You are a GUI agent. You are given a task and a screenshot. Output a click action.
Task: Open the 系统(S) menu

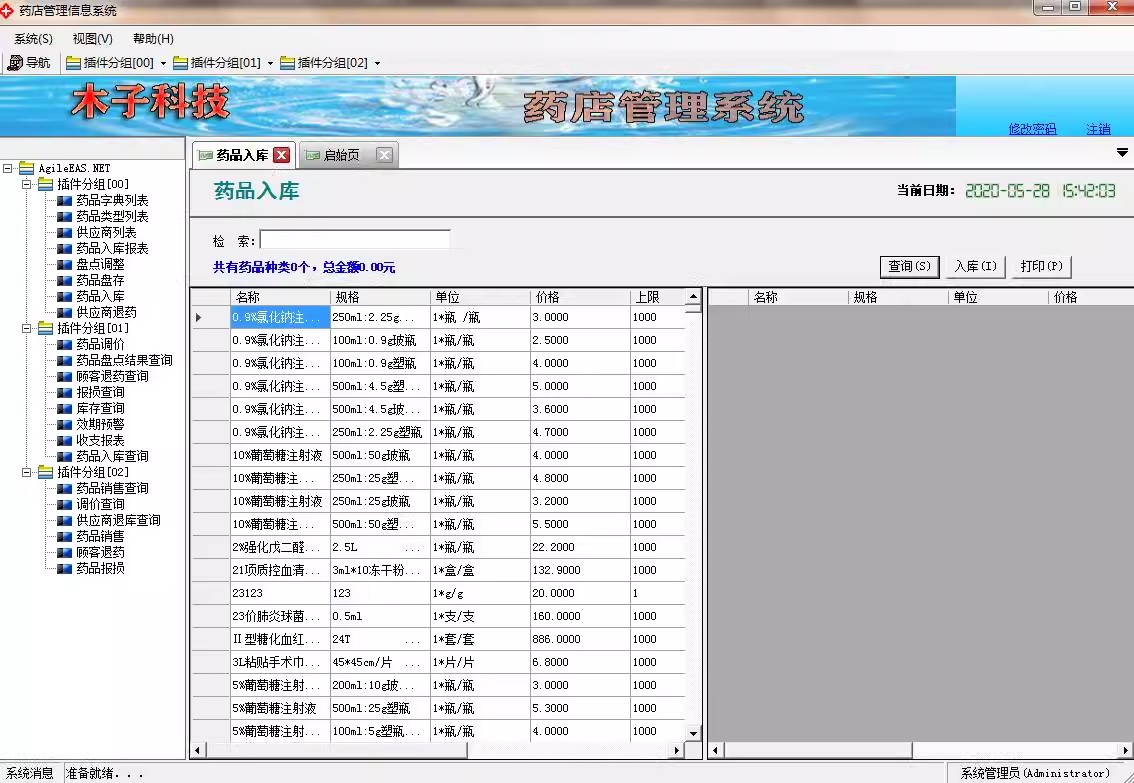33,38
